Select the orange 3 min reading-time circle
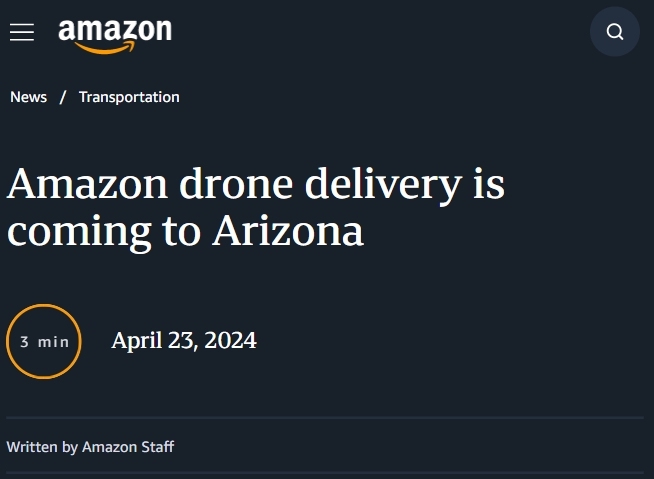Image resolution: width=654 pixels, height=479 pixels. (44, 341)
